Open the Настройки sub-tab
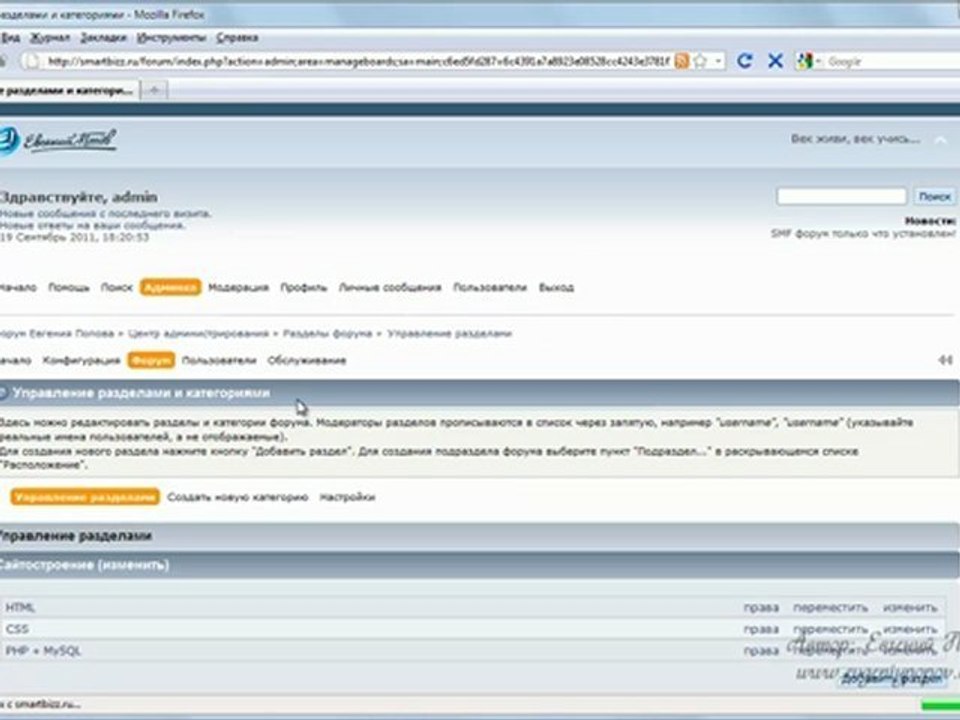Viewport: 960px width, 720px height. point(347,497)
